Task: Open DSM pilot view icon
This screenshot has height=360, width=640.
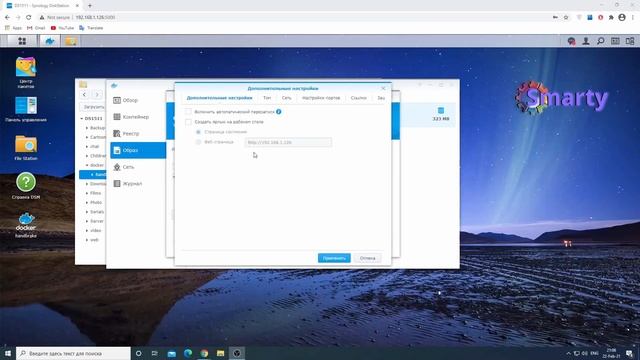Action: pos(630,41)
